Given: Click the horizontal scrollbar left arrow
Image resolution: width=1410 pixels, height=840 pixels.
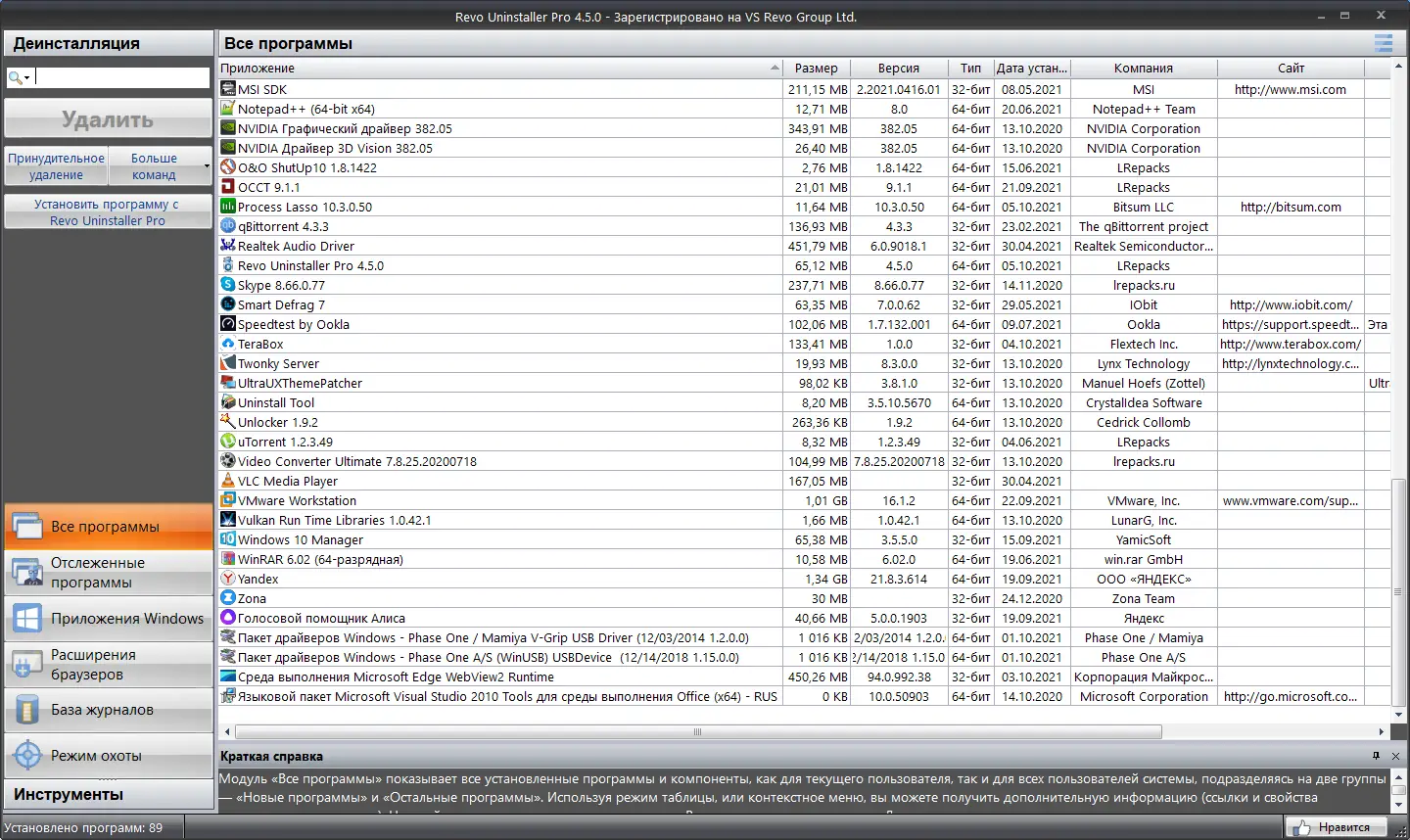Looking at the screenshot, I should tap(227, 731).
